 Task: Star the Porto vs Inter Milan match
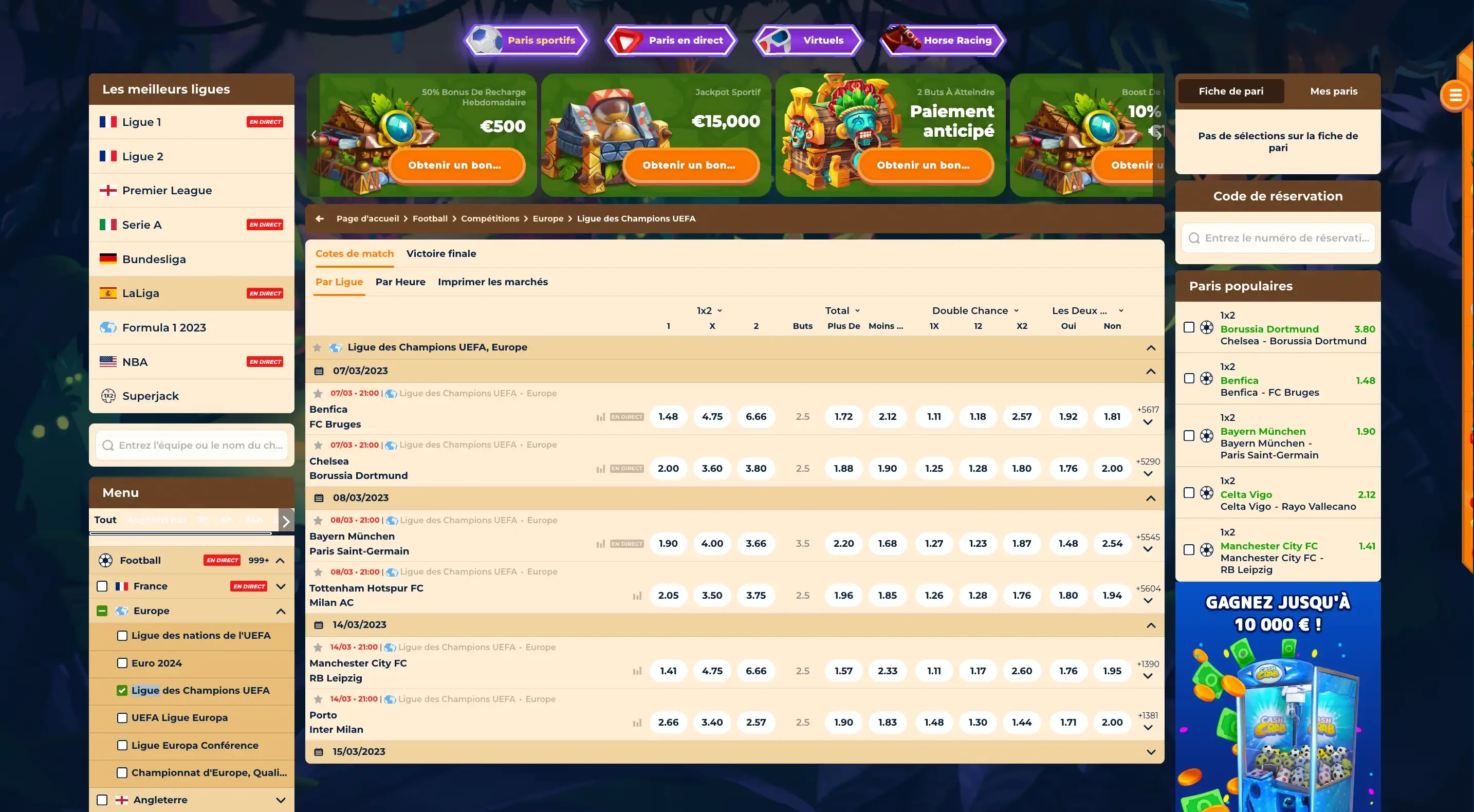(318, 699)
